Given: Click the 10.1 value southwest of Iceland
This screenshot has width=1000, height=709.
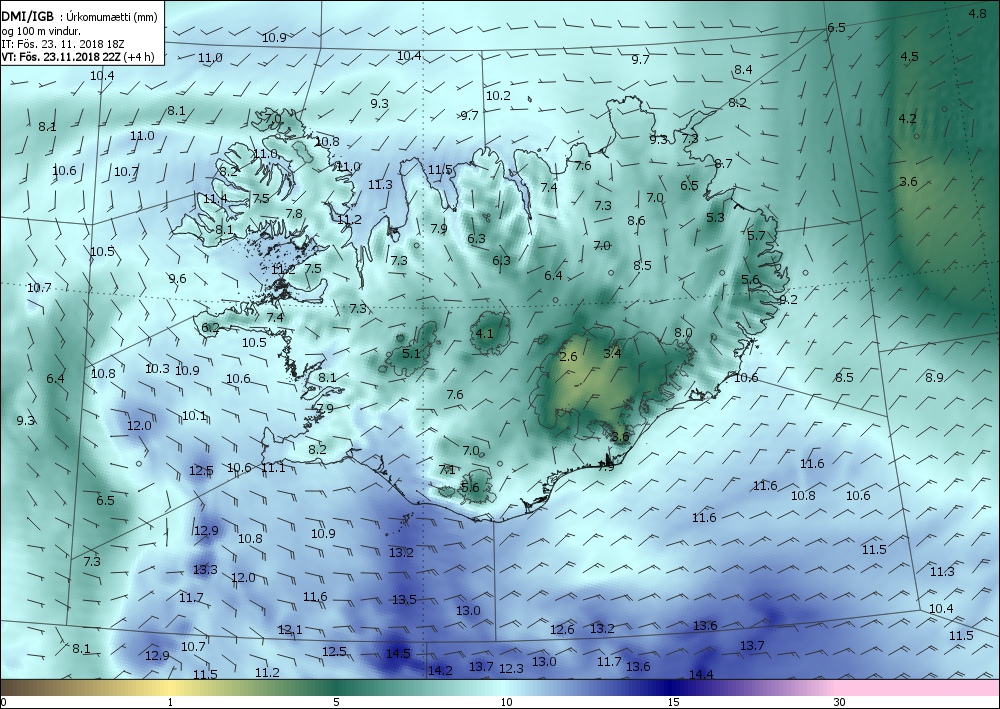Looking at the screenshot, I should click(x=195, y=416).
